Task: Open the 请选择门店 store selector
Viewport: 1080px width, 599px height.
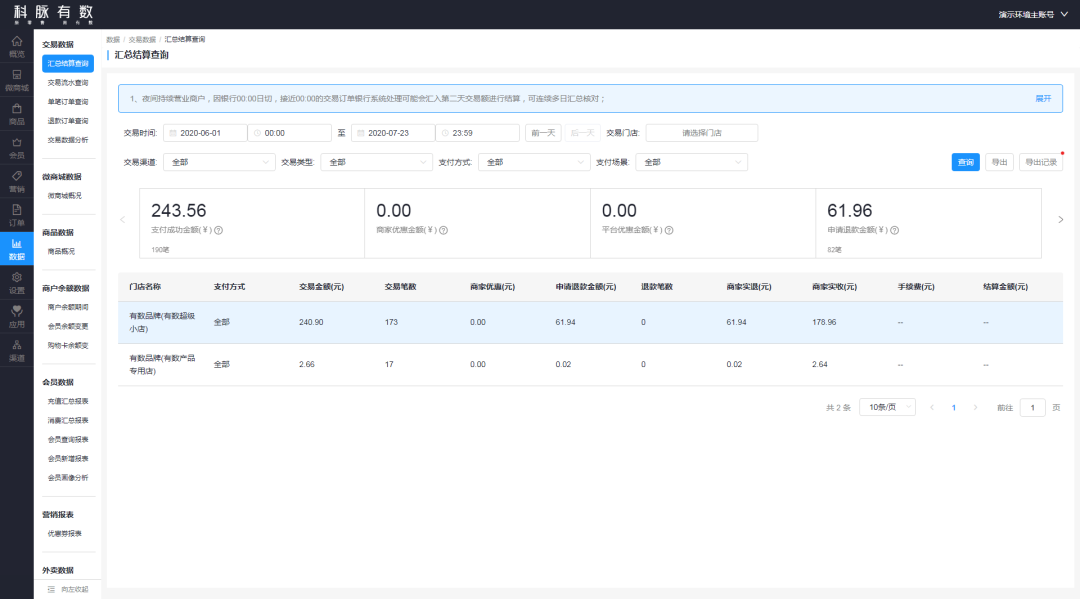Action: tap(702, 133)
